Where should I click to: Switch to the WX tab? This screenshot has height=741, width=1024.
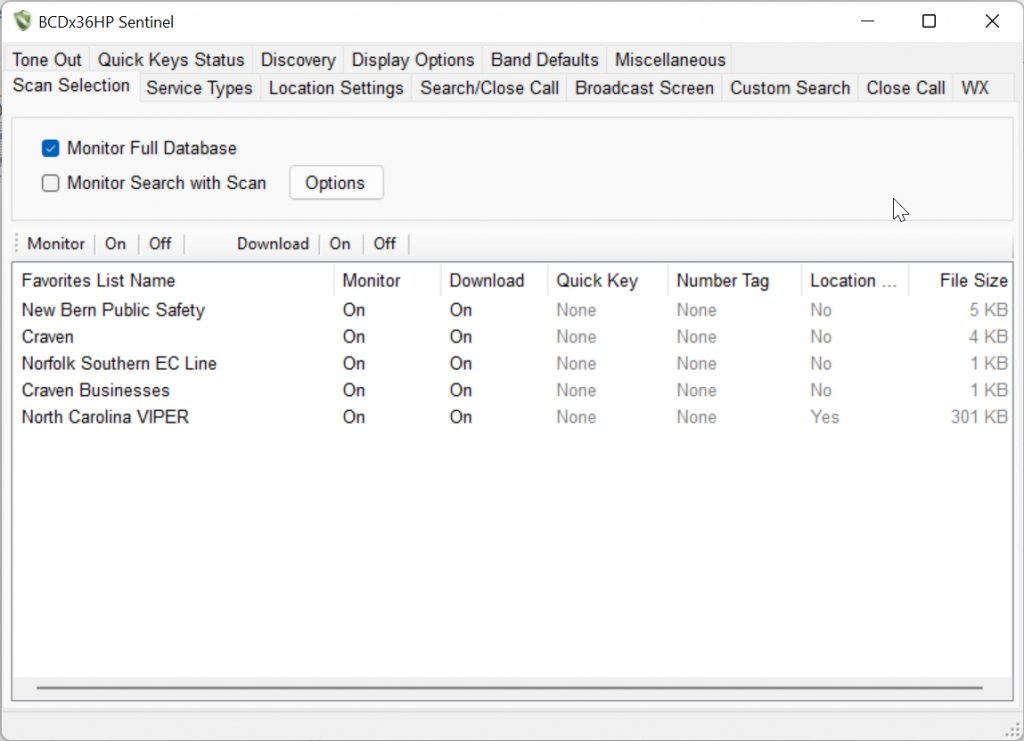coord(974,88)
